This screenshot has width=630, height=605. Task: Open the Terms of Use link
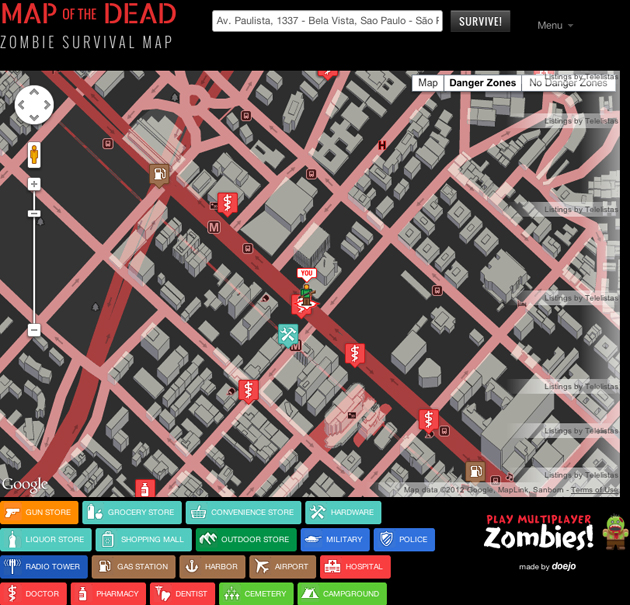595,490
